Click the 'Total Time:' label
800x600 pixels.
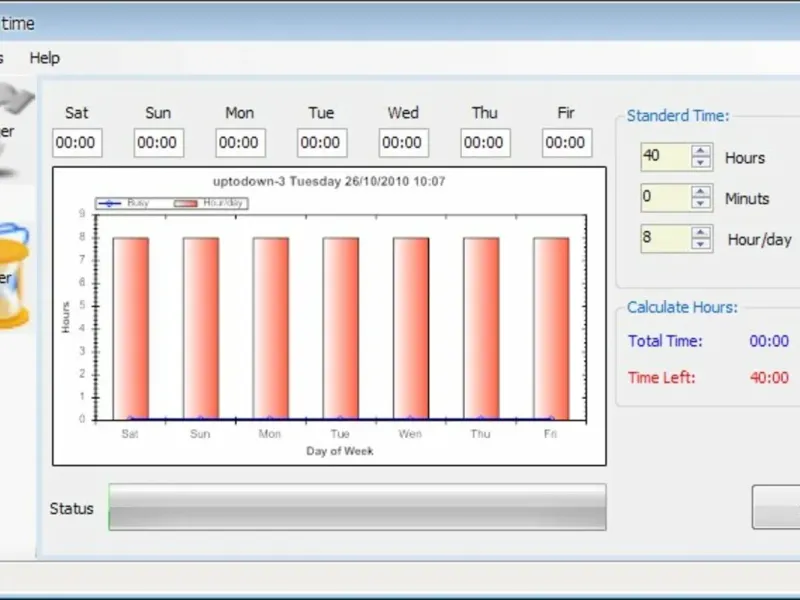click(x=665, y=341)
